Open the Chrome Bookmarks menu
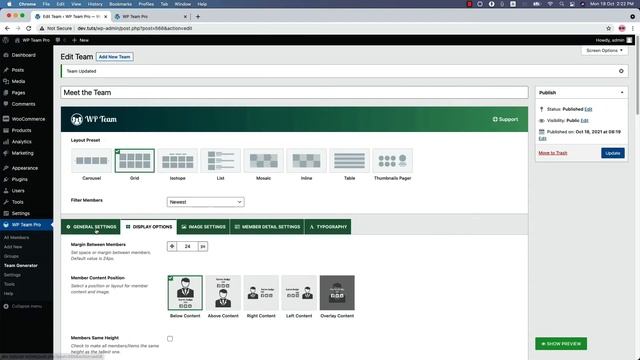The width and height of the screenshot is (640, 360). [x=120, y=4]
